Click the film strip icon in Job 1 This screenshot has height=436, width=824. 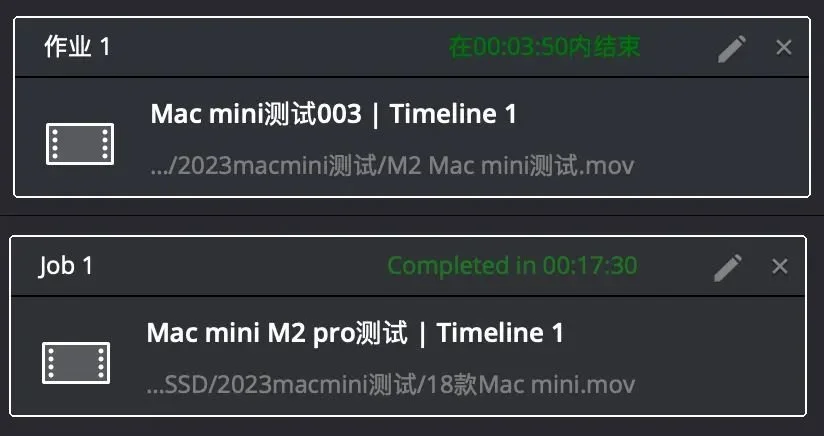(x=76, y=363)
